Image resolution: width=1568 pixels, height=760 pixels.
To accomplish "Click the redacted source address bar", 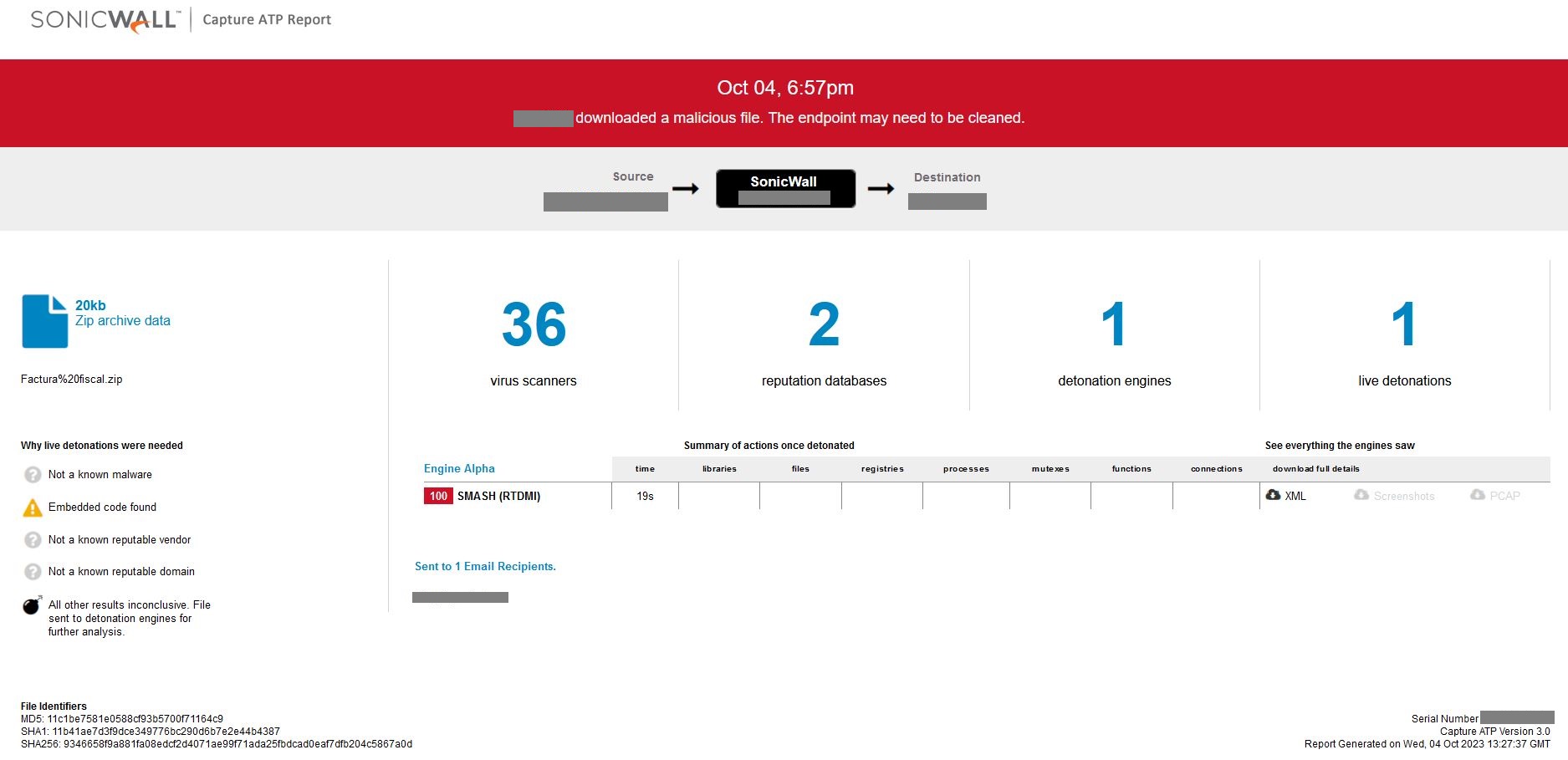I will [605, 202].
